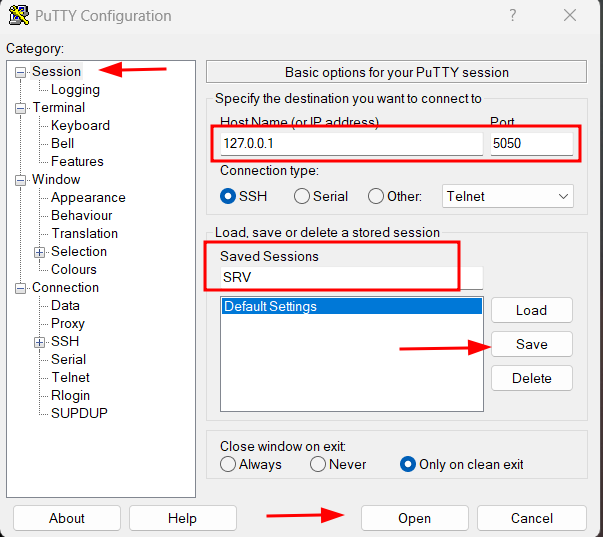
Task: Click the question mark help icon
Action: 513,16
